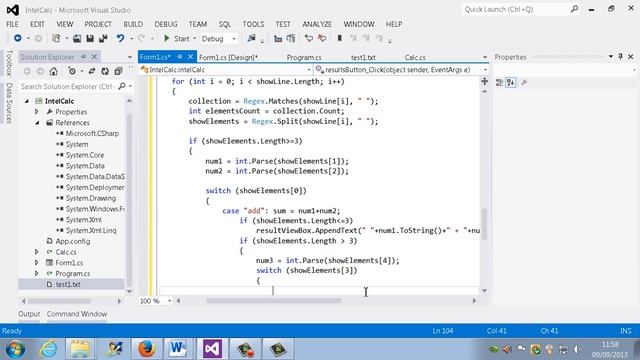Refresh Solution Explorer
Image resolution: width=640 pixels, height=360 pixels.
[x=105, y=71]
